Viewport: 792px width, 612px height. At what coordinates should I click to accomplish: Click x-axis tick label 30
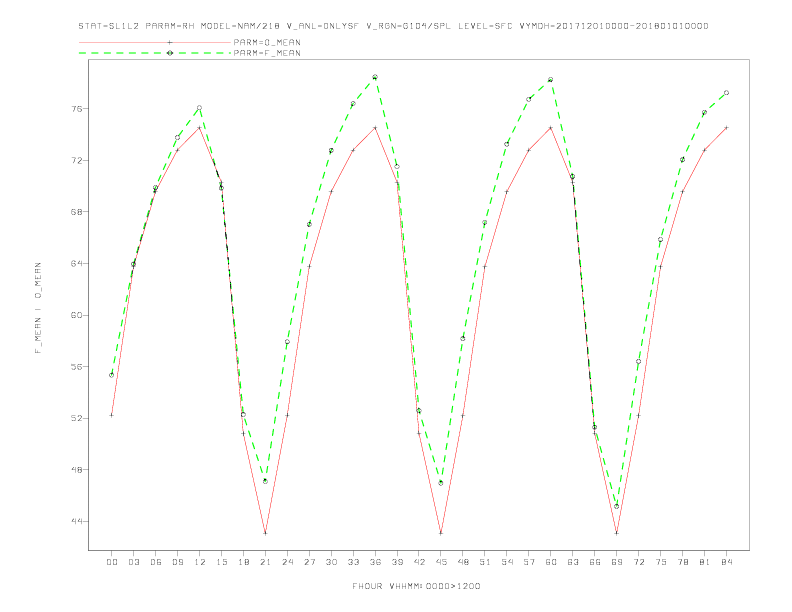point(331,562)
